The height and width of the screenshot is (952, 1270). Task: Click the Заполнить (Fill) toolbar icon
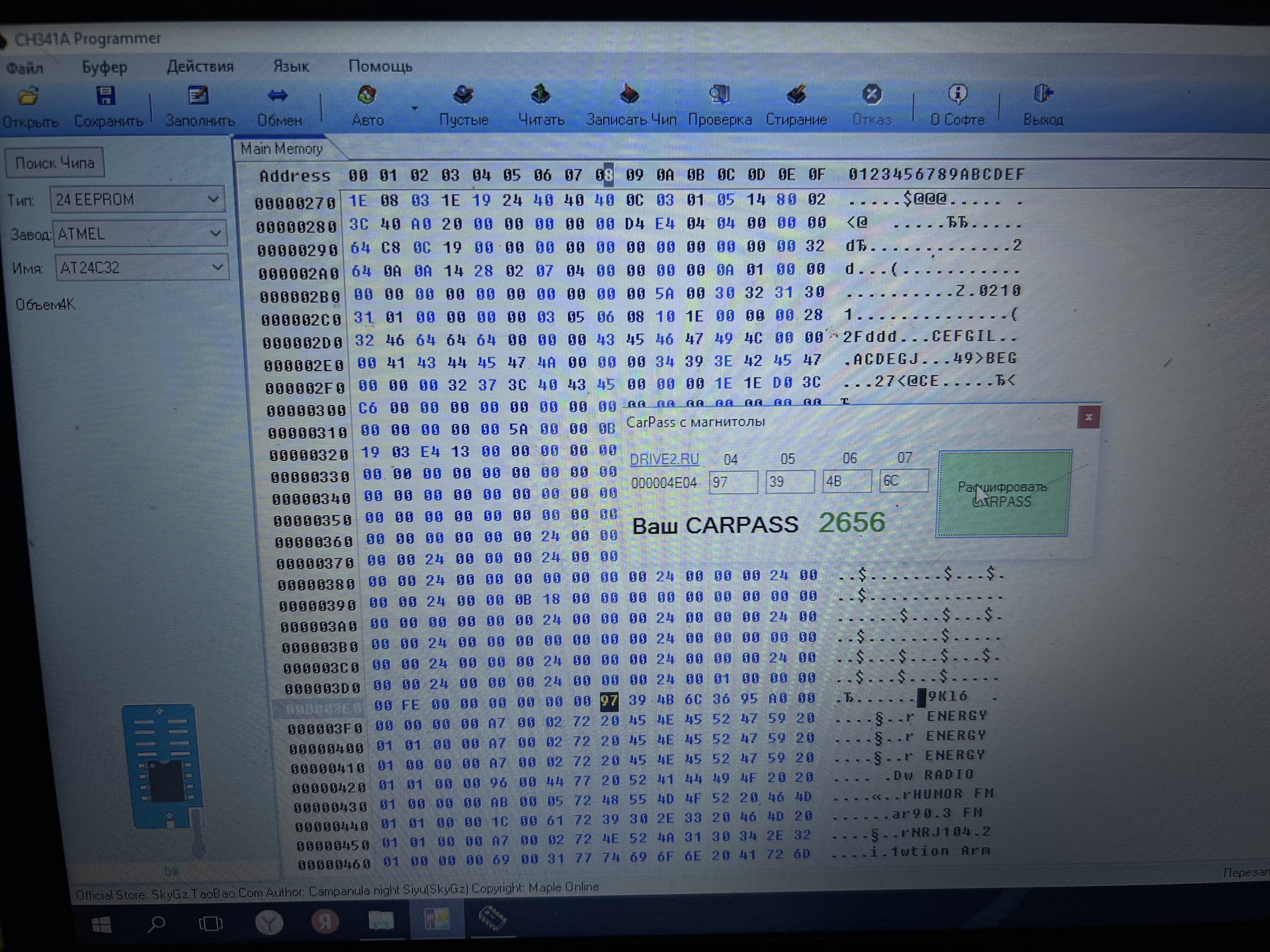click(197, 97)
